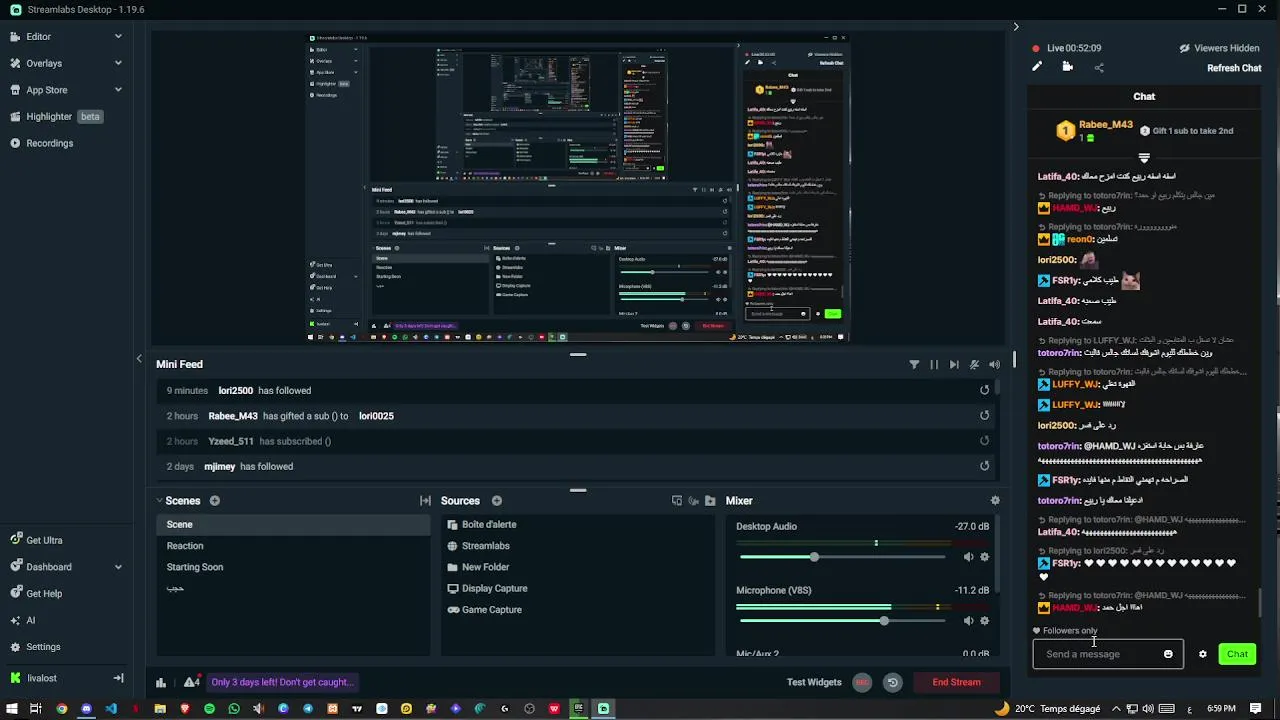The image size is (1280, 720).
Task: Replay the Yzeed_511 subscribed alert
Action: point(985,440)
